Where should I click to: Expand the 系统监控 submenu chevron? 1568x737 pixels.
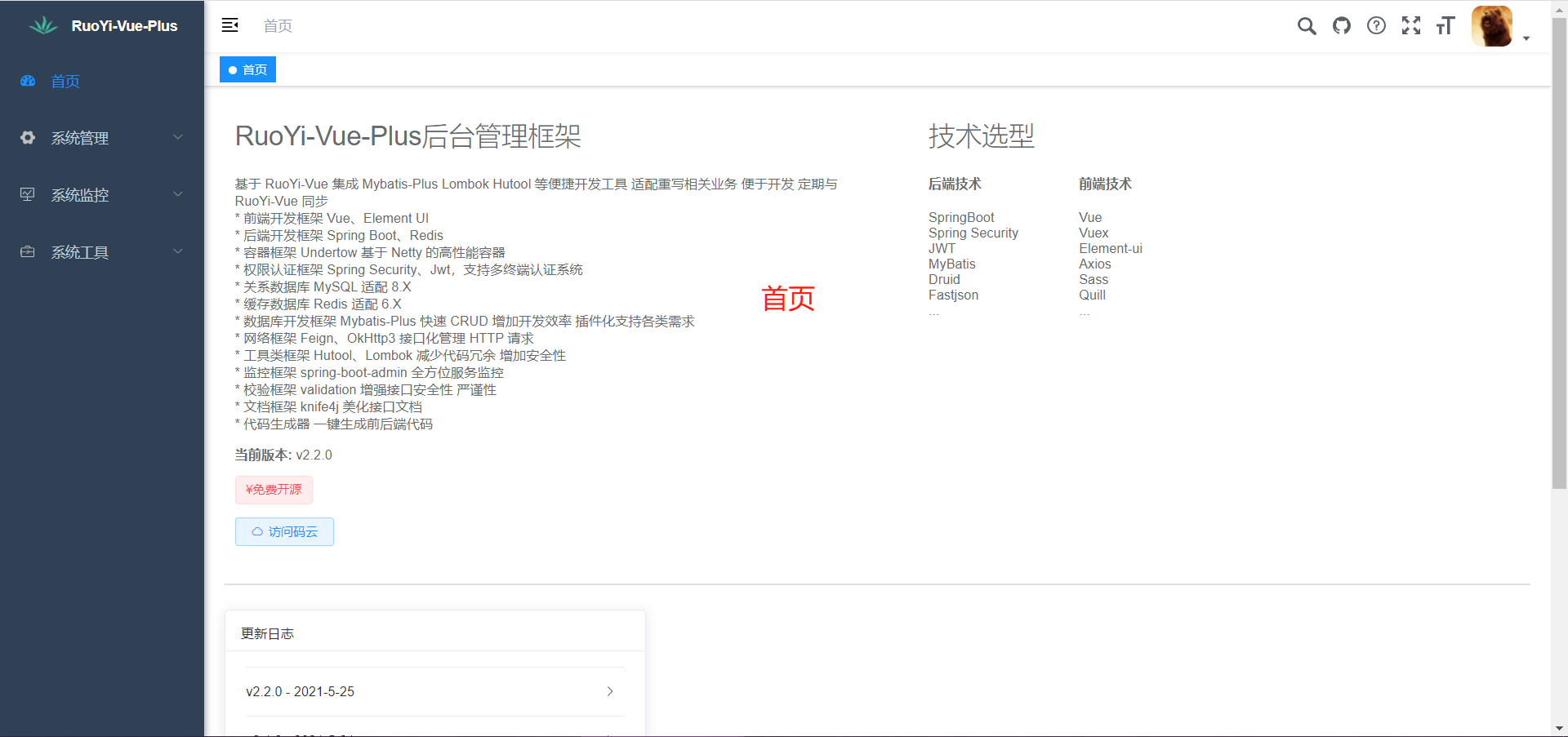178,194
